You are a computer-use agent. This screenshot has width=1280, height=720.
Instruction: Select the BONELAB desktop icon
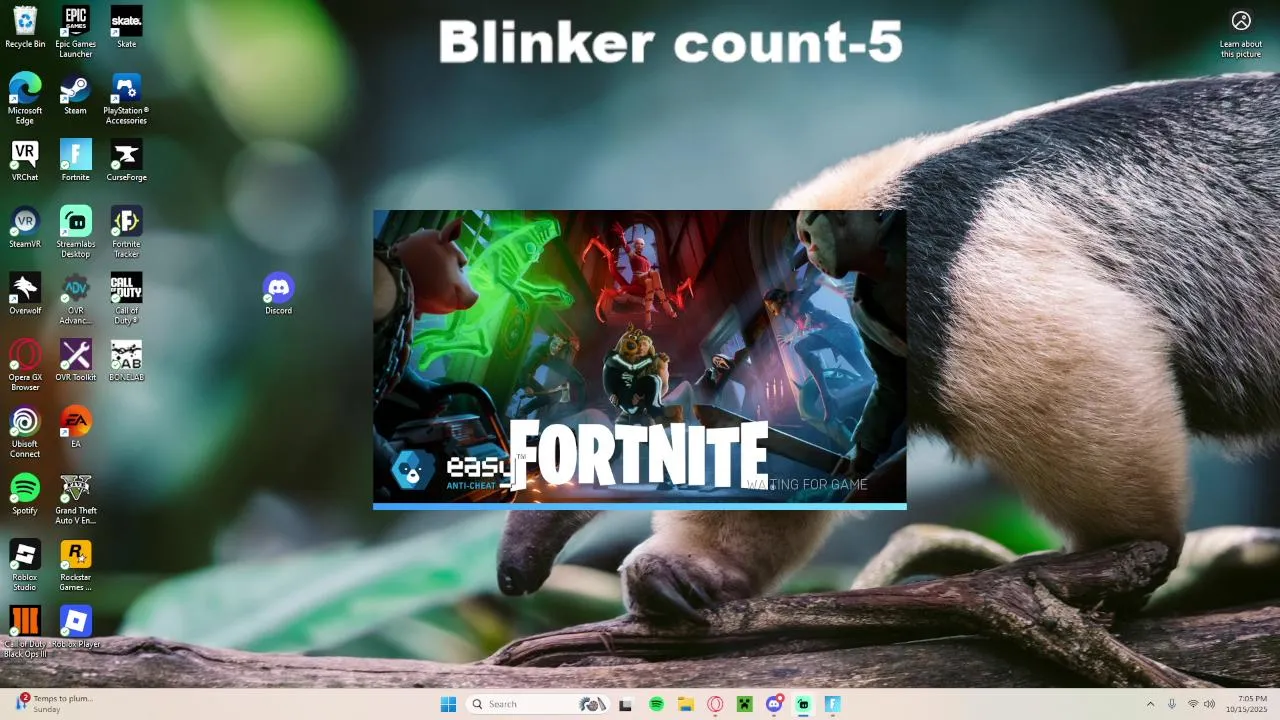126,360
